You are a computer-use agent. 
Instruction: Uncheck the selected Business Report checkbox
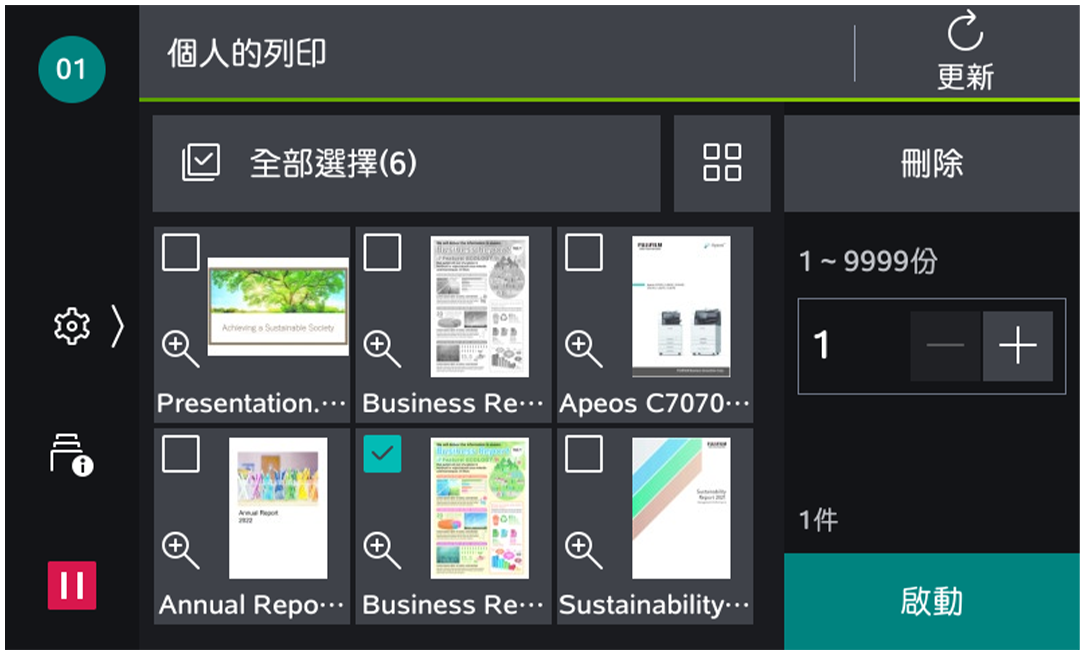pos(383,453)
